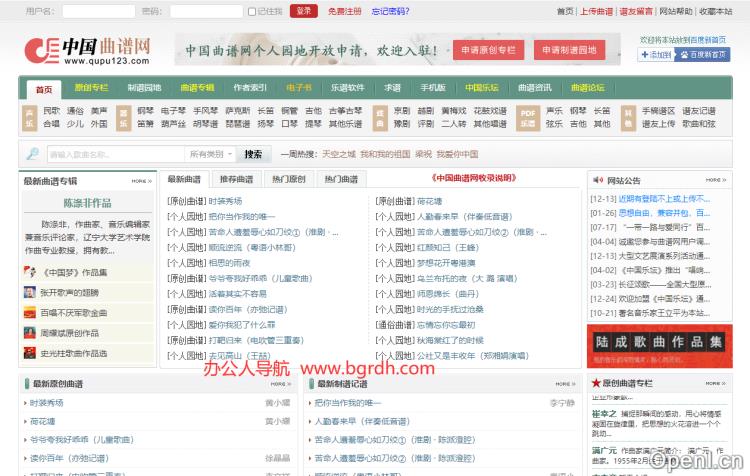The image size is (750, 476).
Task: Switch to the 推荐曲谱 tab
Action: coord(236,179)
